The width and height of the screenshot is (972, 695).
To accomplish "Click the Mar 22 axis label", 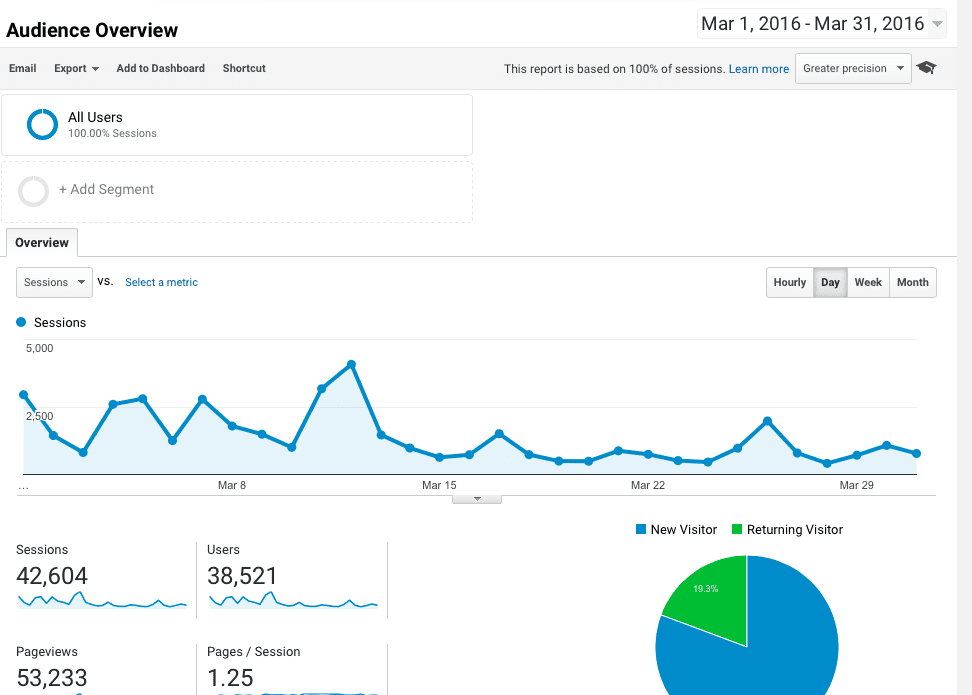I will (648, 485).
